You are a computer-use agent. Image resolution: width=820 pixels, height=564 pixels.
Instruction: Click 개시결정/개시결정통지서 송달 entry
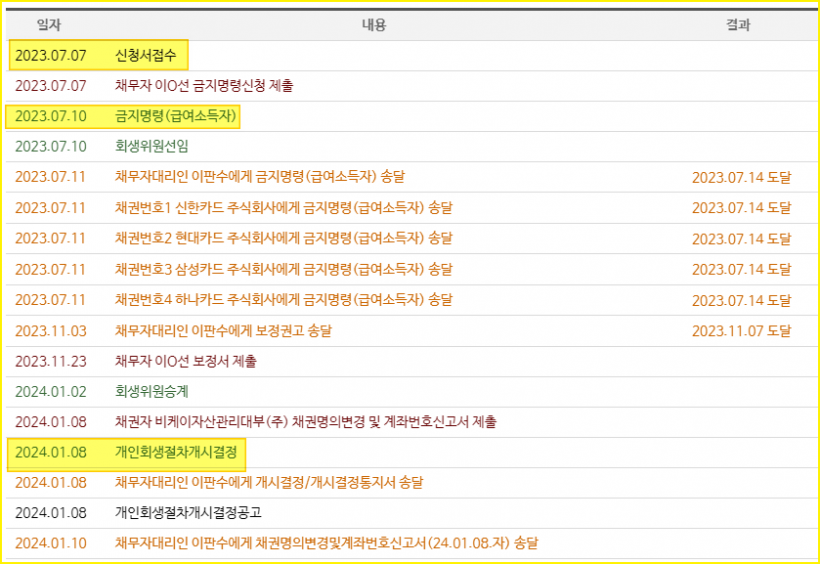click(x=269, y=482)
